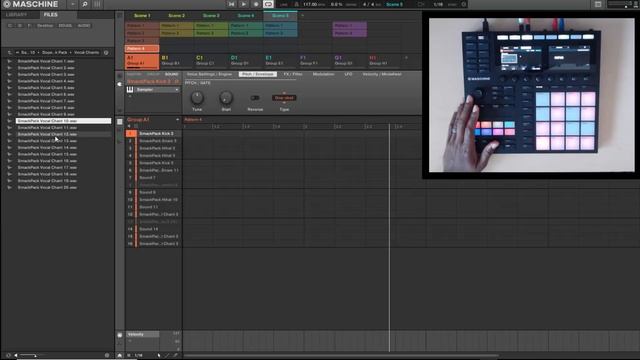
Task: Select the Scene 5 header
Action: click(280, 16)
